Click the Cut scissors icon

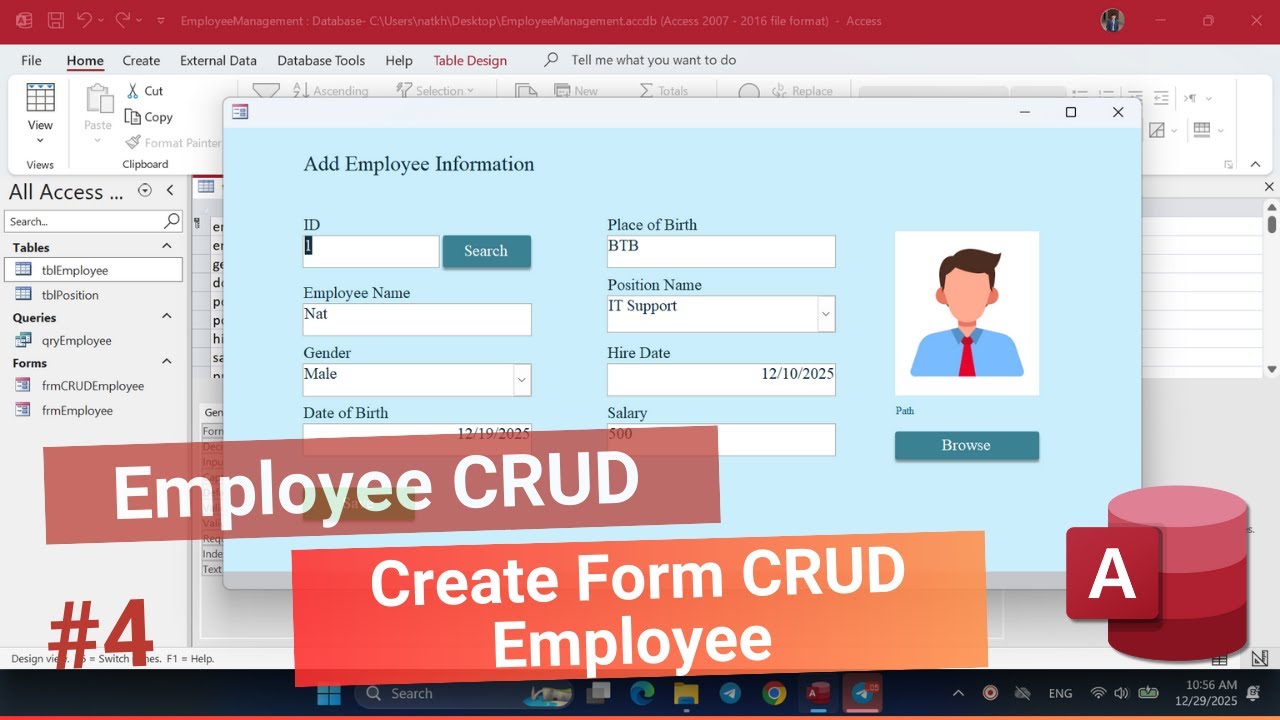pos(132,91)
